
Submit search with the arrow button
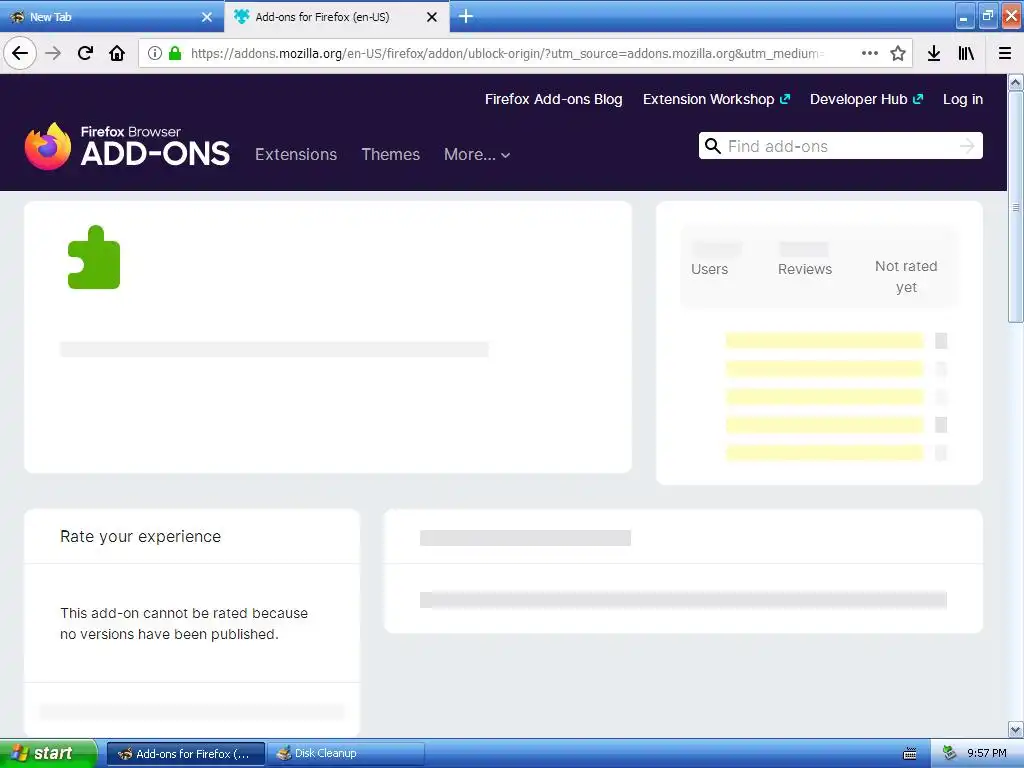tap(967, 146)
